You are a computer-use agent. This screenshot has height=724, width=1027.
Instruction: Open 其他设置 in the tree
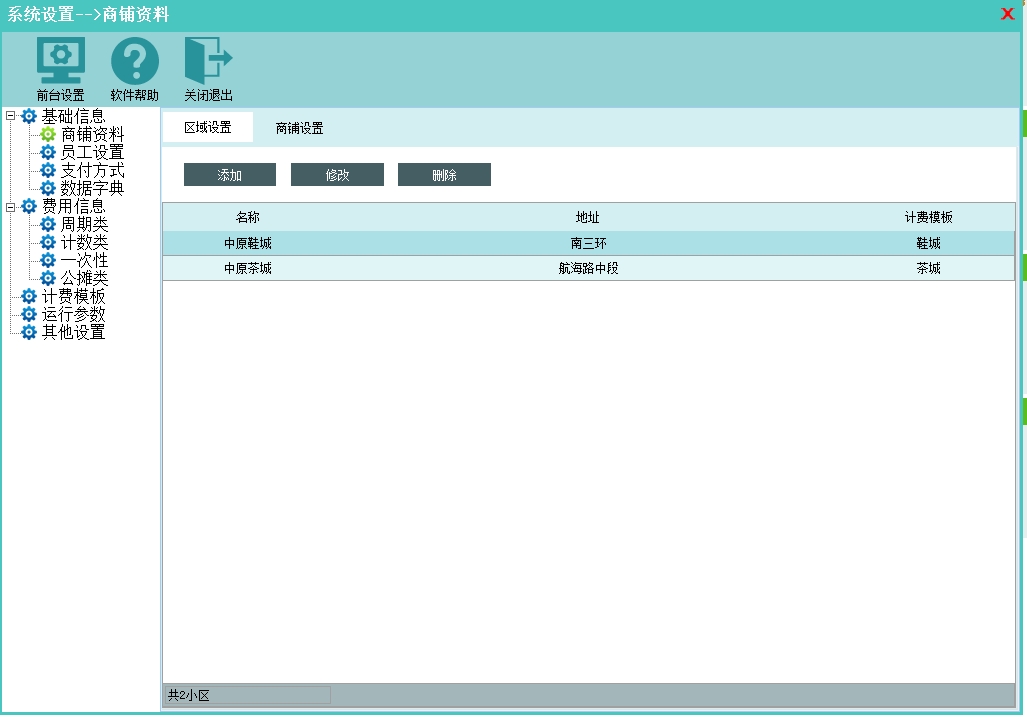click(x=73, y=332)
